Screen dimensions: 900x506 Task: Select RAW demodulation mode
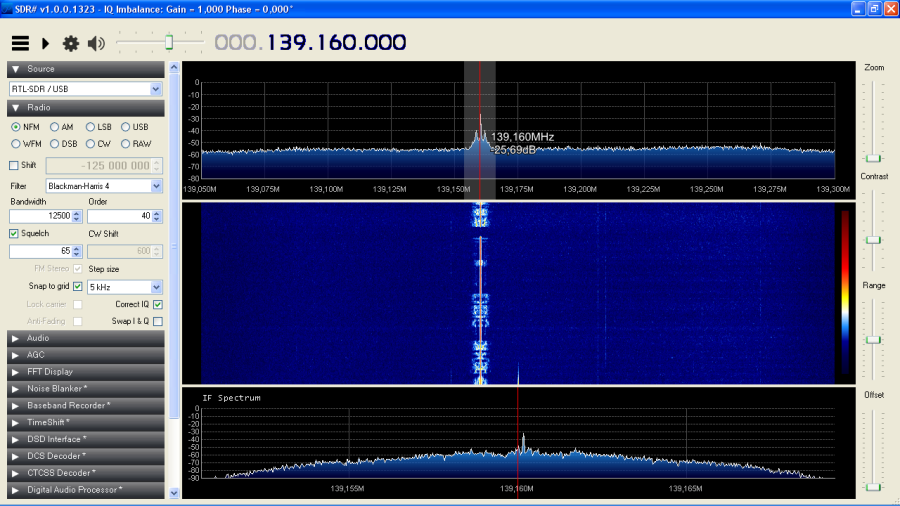click(125, 144)
